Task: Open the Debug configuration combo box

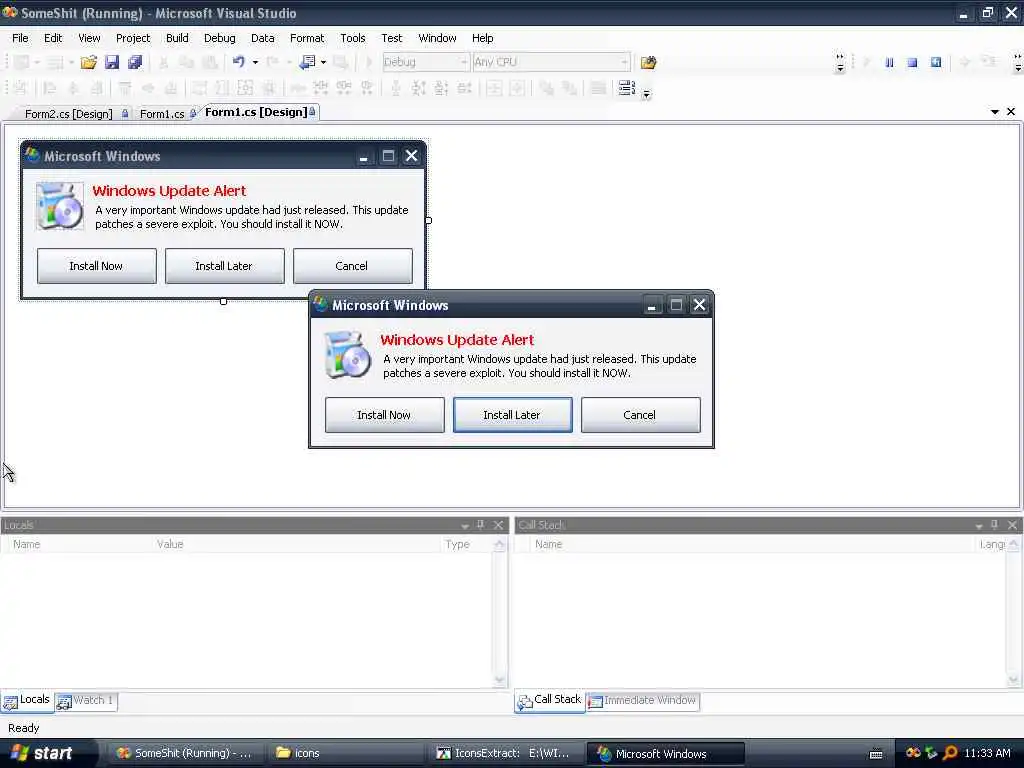Action: click(425, 62)
